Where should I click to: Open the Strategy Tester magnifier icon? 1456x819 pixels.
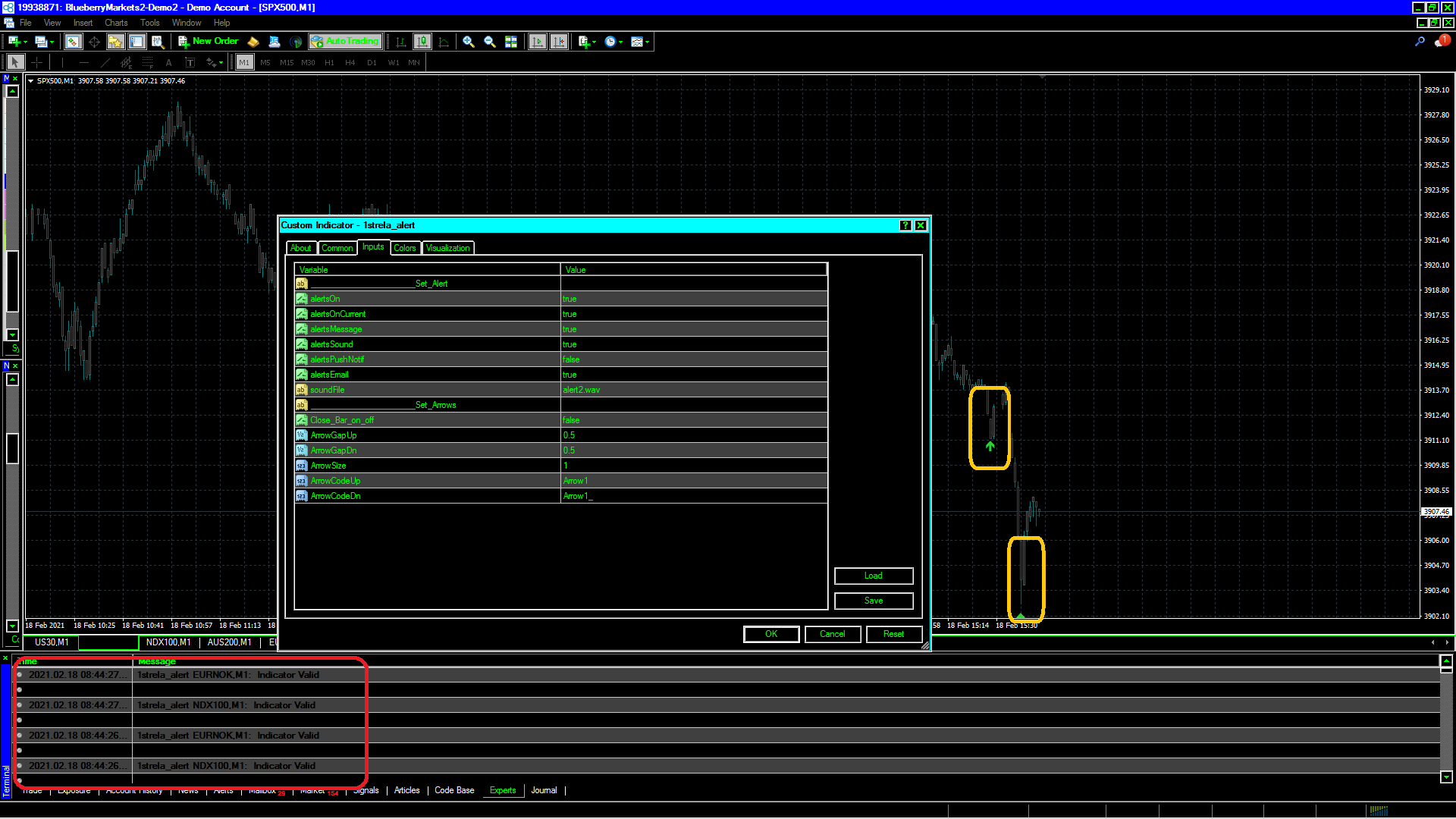[x=158, y=42]
